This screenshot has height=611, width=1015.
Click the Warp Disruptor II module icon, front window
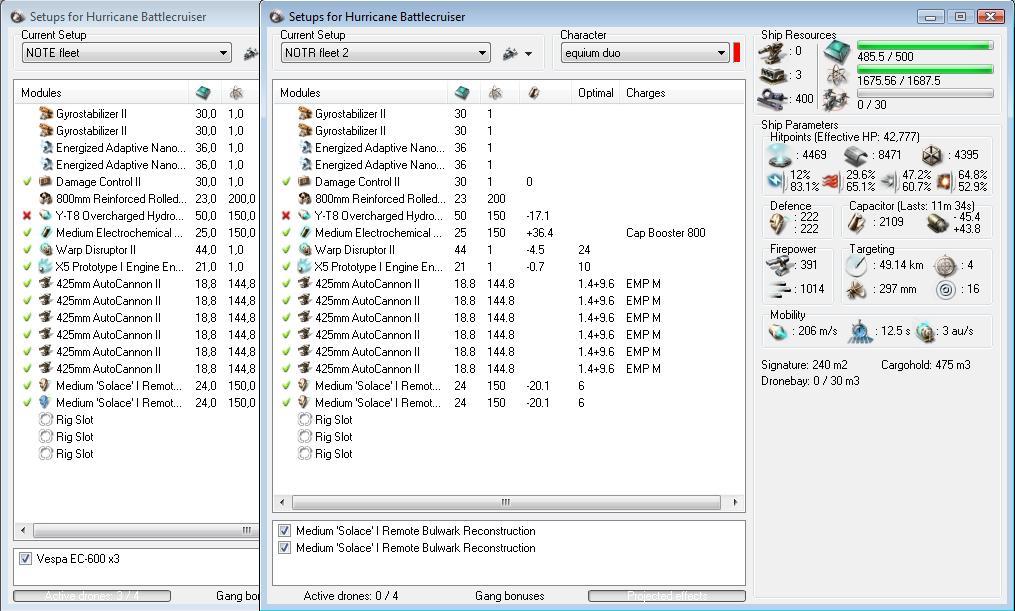[x=304, y=249]
